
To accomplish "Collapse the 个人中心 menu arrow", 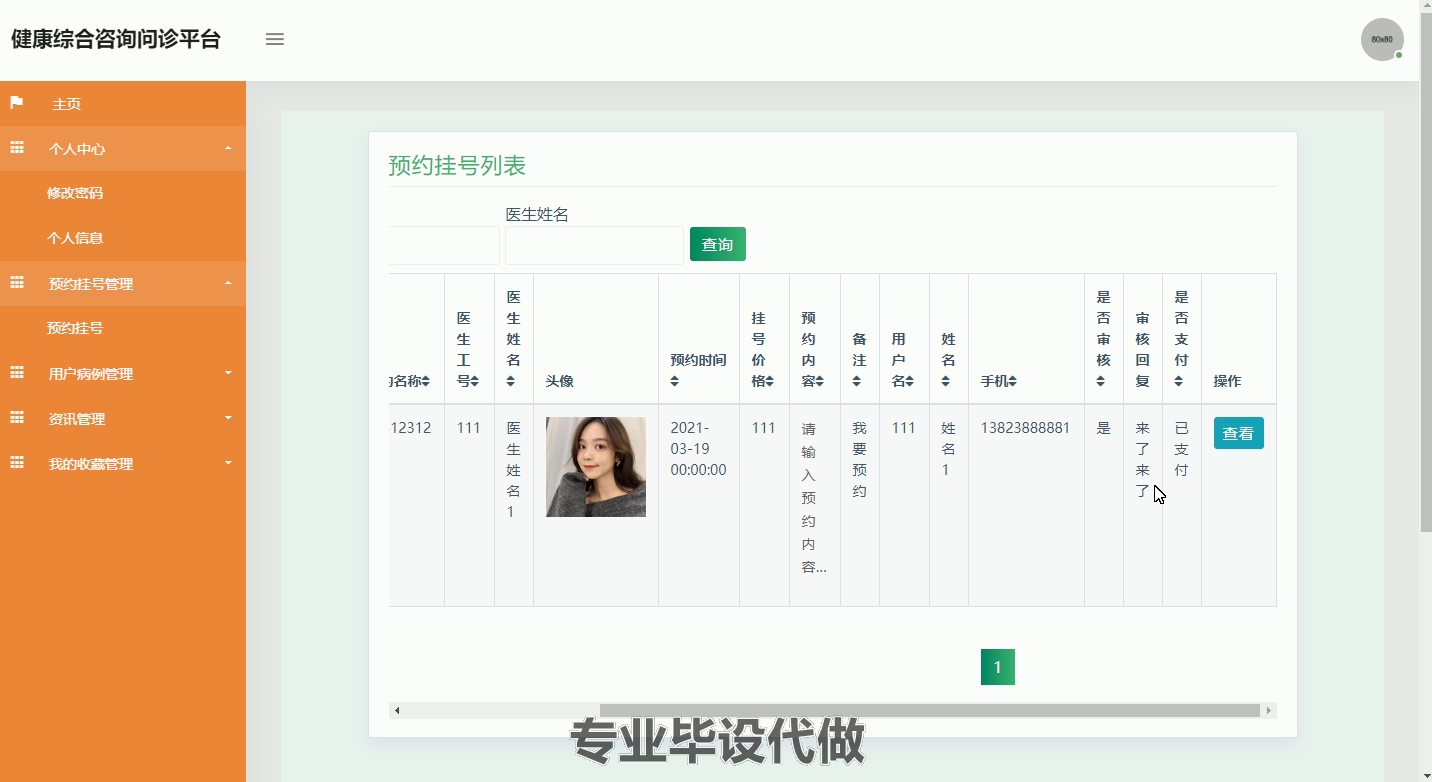I will point(228,148).
